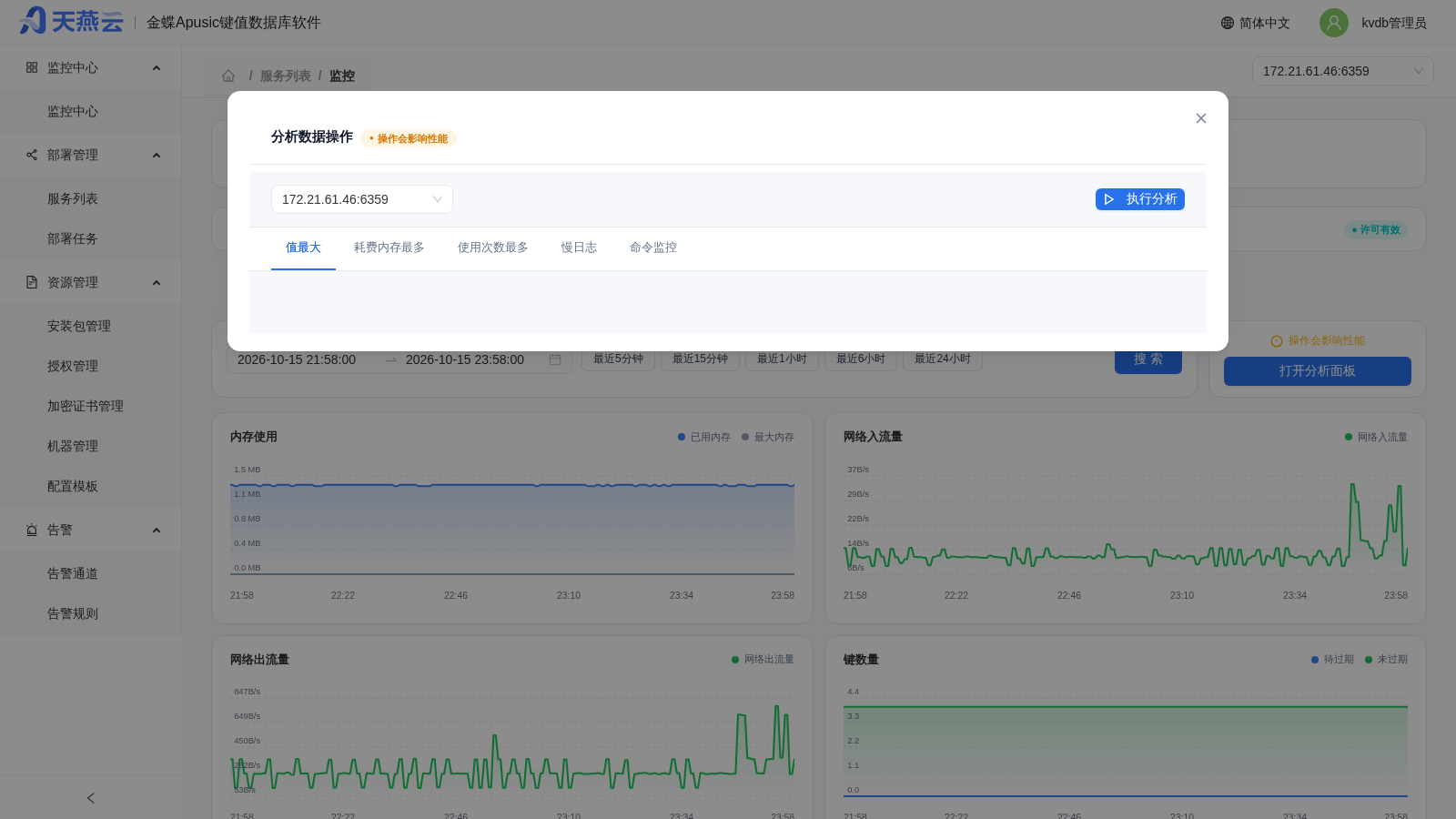Open the 慢日志 tab
Image resolution: width=1456 pixels, height=819 pixels.
[579, 248]
